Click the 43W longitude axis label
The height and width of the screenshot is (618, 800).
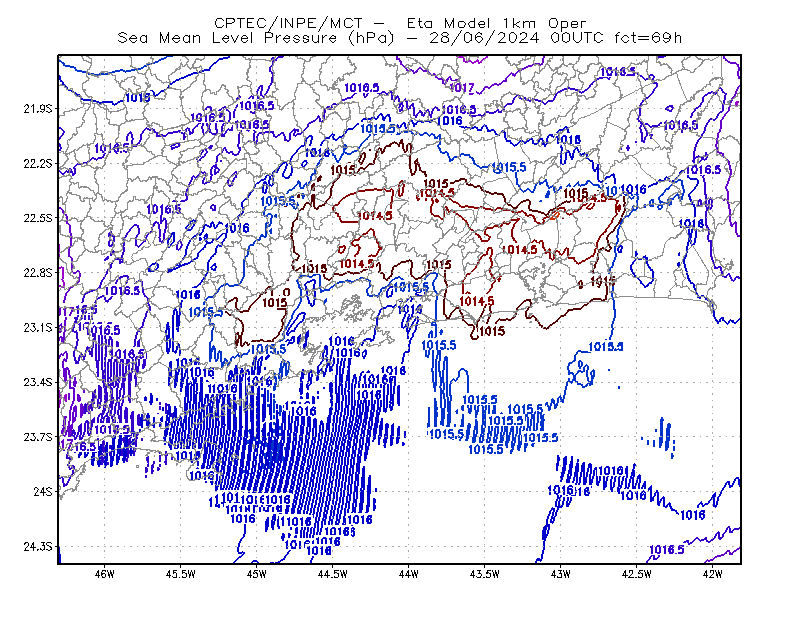[560, 574]
